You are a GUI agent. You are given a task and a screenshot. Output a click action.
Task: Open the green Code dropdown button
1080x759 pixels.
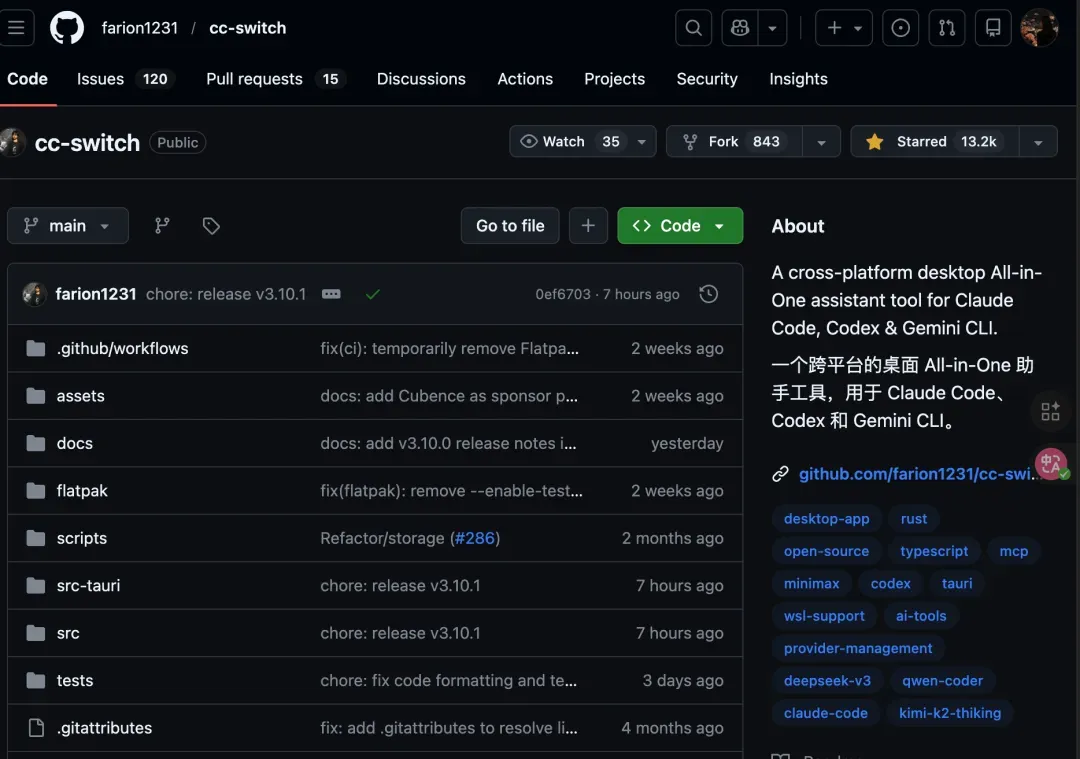680,226
